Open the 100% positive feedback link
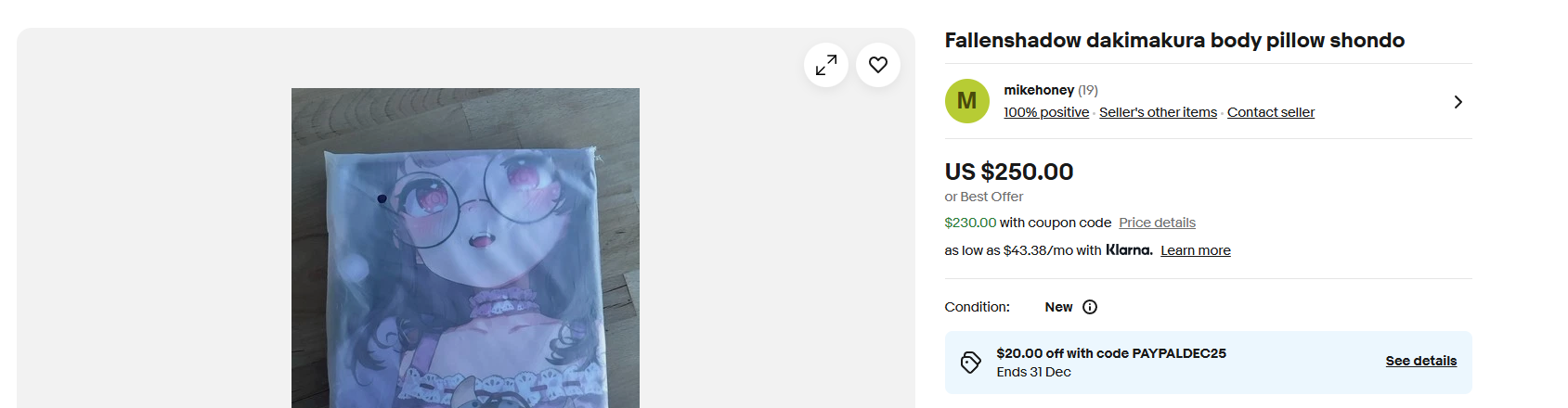1568x408 pixels. pyautogui.click(x=1046, y=112)
